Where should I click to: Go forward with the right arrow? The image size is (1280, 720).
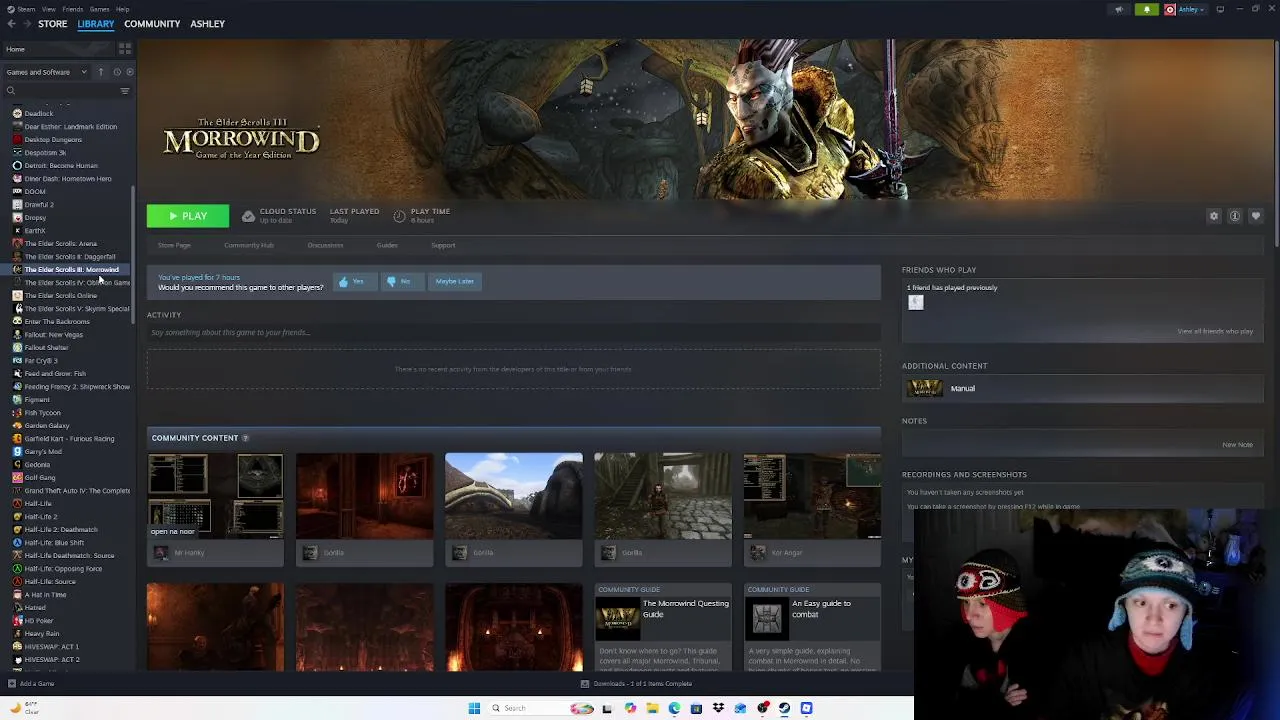26,24
